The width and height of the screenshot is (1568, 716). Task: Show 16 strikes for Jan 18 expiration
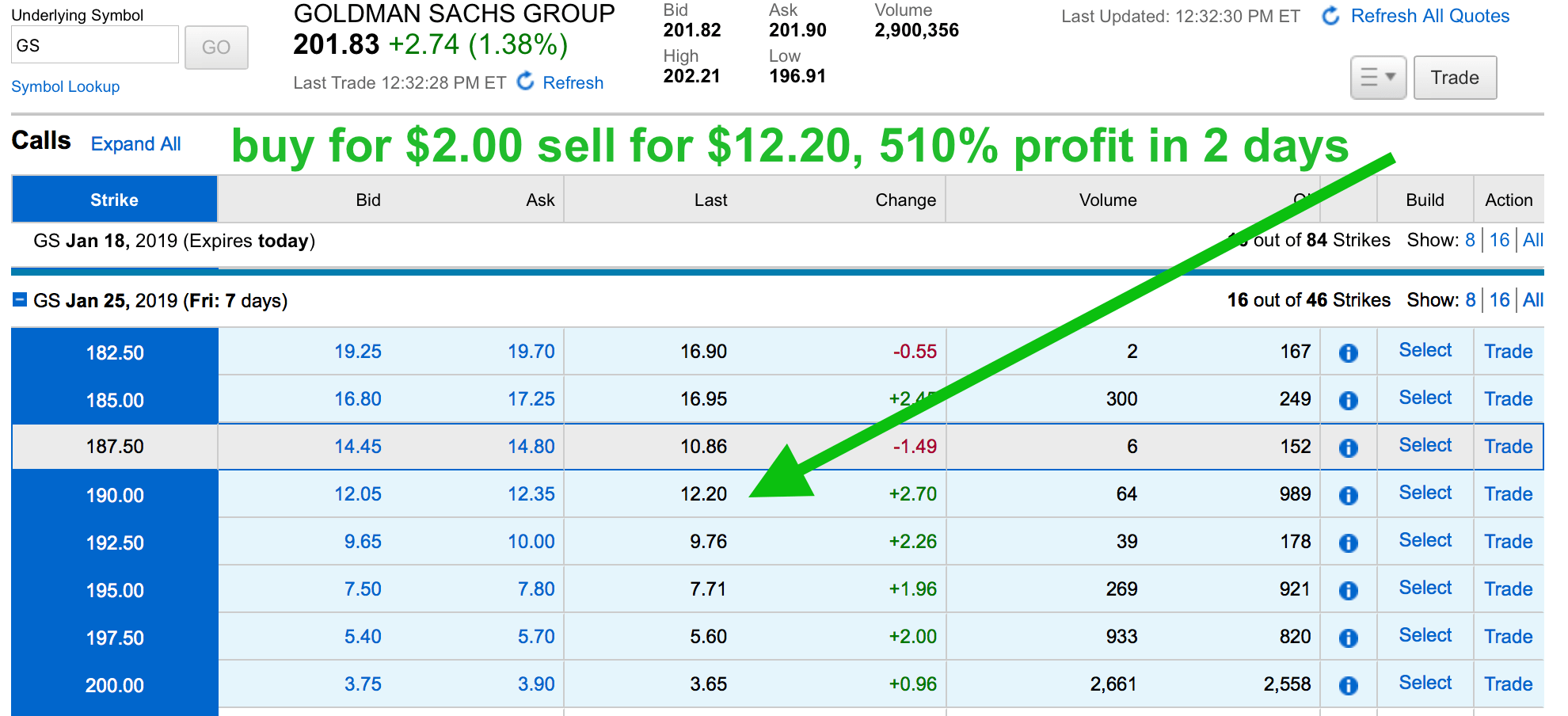pyautogui.click(x=1499, y=240)
